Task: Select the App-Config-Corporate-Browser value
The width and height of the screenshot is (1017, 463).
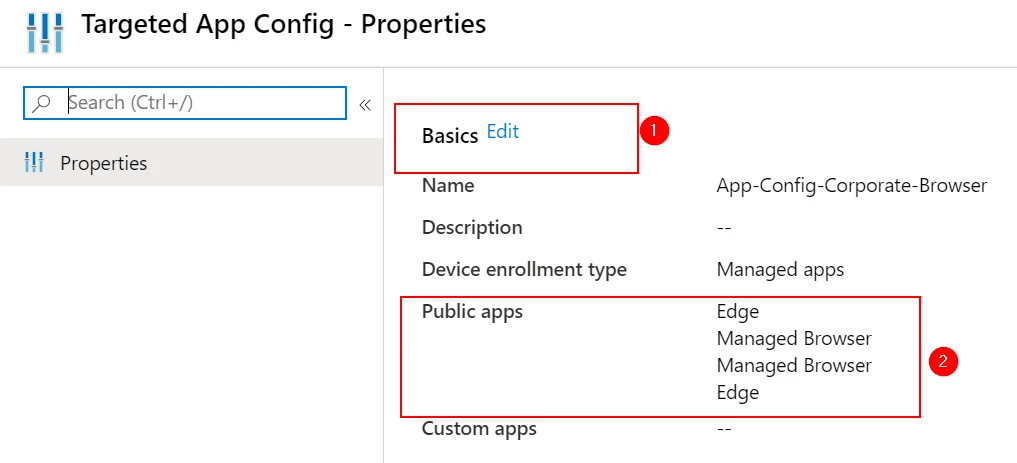Action: point(852,186)
